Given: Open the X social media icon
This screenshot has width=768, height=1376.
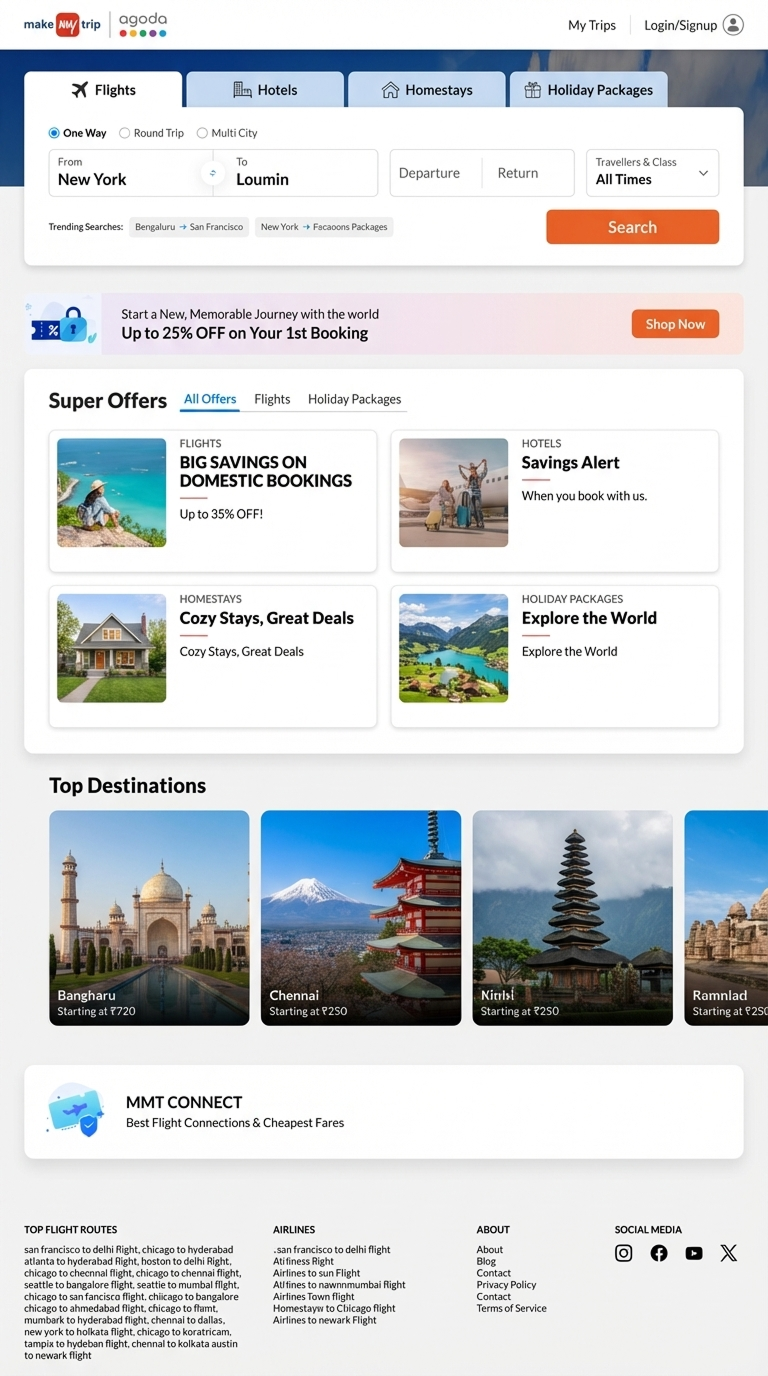Looking at the screenshot, I should click(x=729, y=1253).
